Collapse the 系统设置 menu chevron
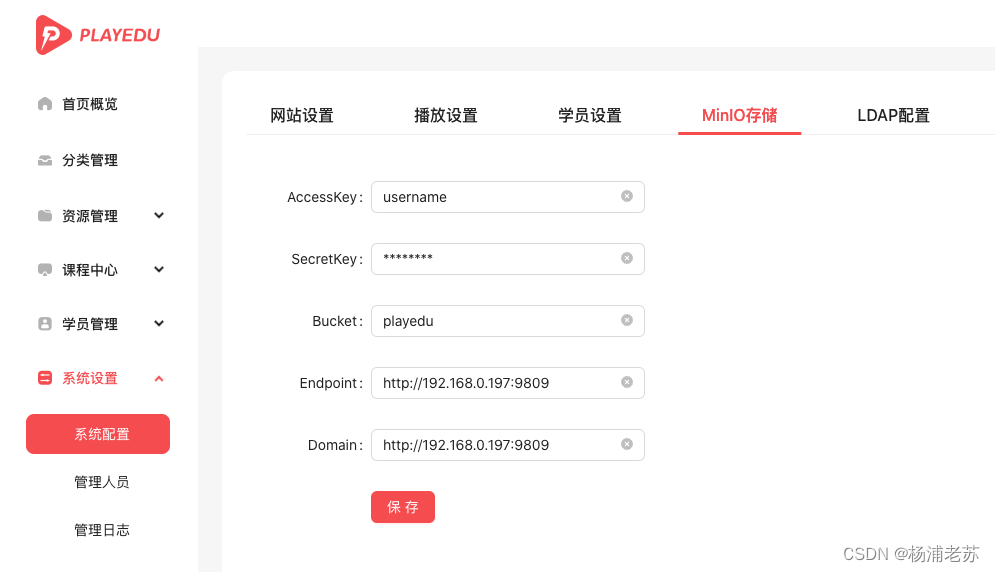 coord(159,378)
